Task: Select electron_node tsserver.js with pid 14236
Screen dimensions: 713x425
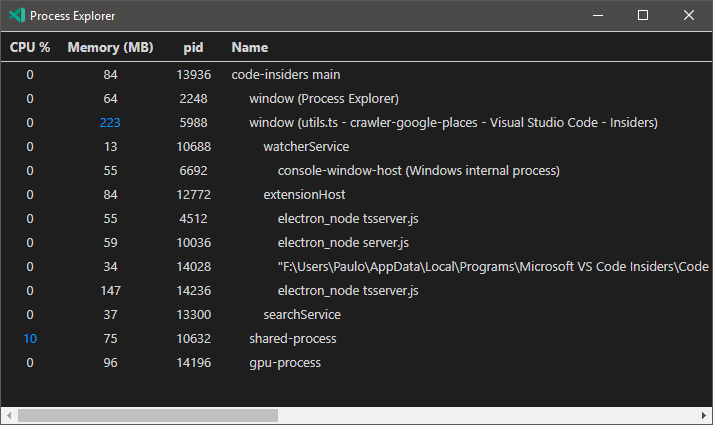Action: click(356, 291)
